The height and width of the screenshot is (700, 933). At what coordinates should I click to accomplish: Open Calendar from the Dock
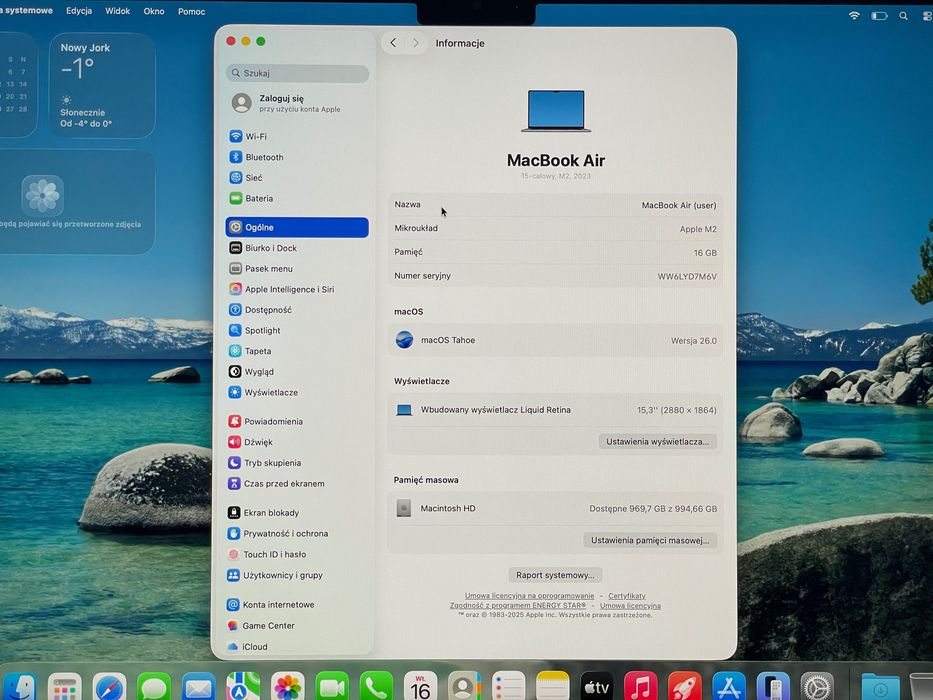tap(421, 687)
